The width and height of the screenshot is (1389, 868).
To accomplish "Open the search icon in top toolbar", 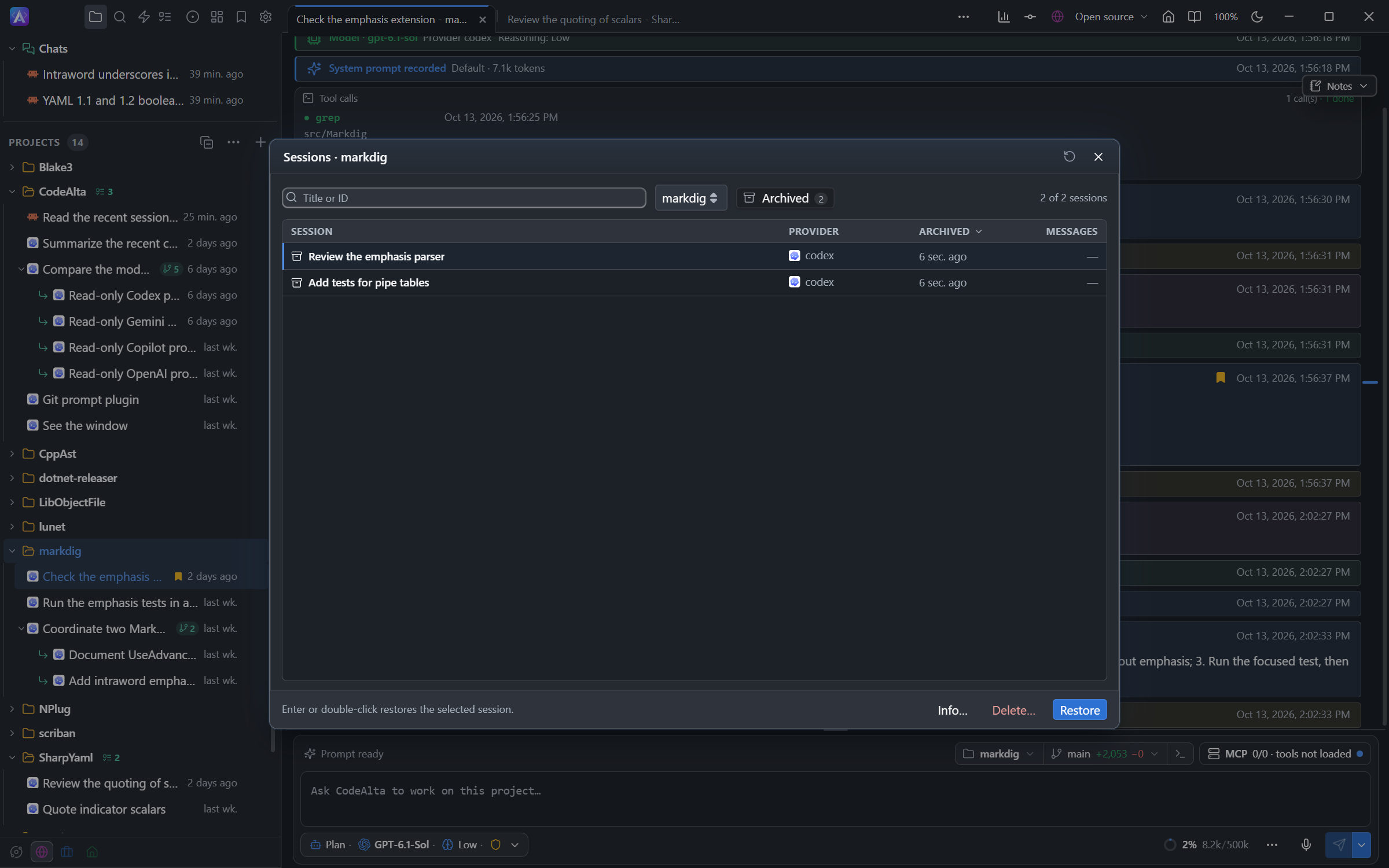I will [120, 17].
